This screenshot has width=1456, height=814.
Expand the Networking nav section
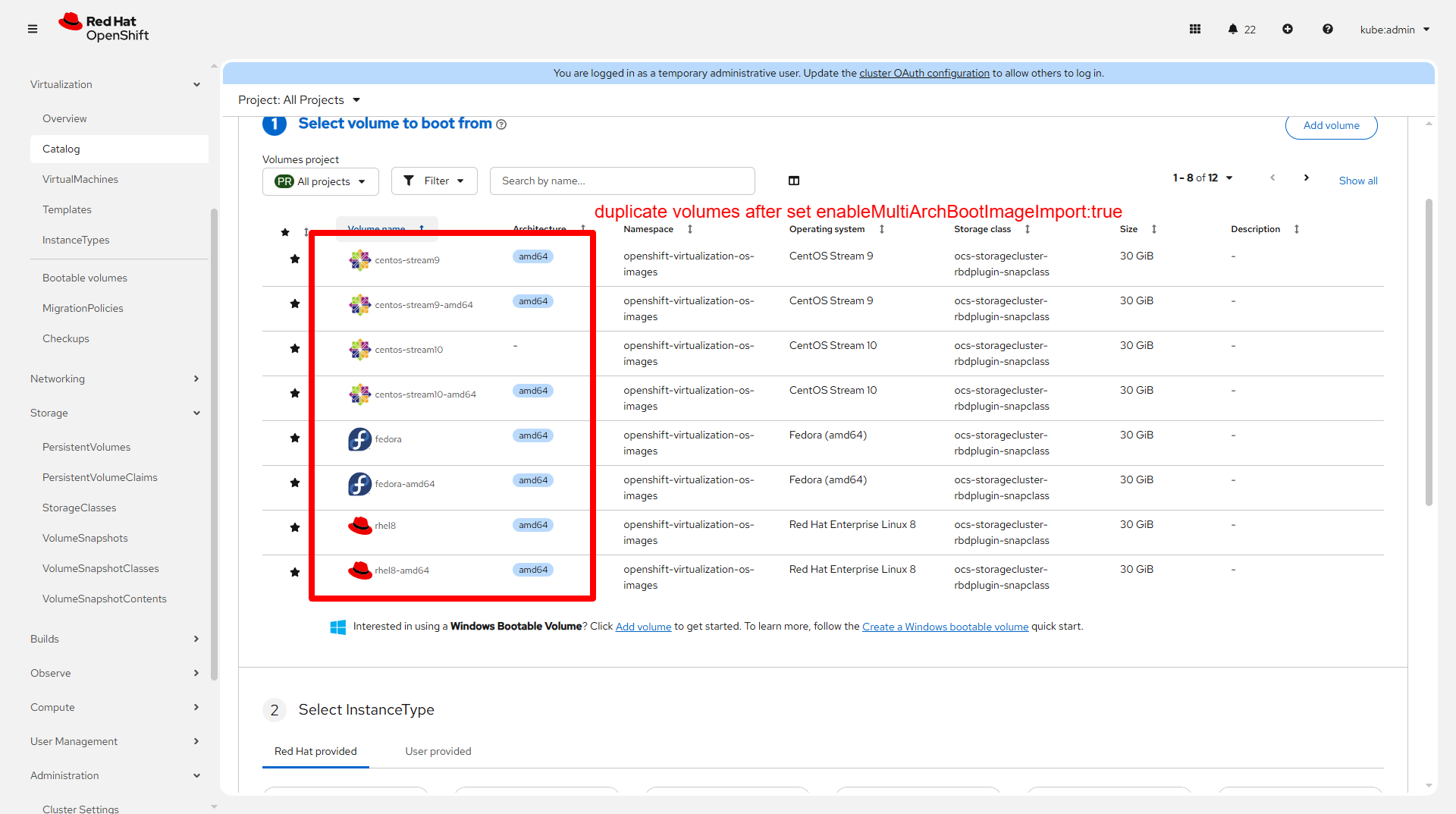click(x=115, y=379)
